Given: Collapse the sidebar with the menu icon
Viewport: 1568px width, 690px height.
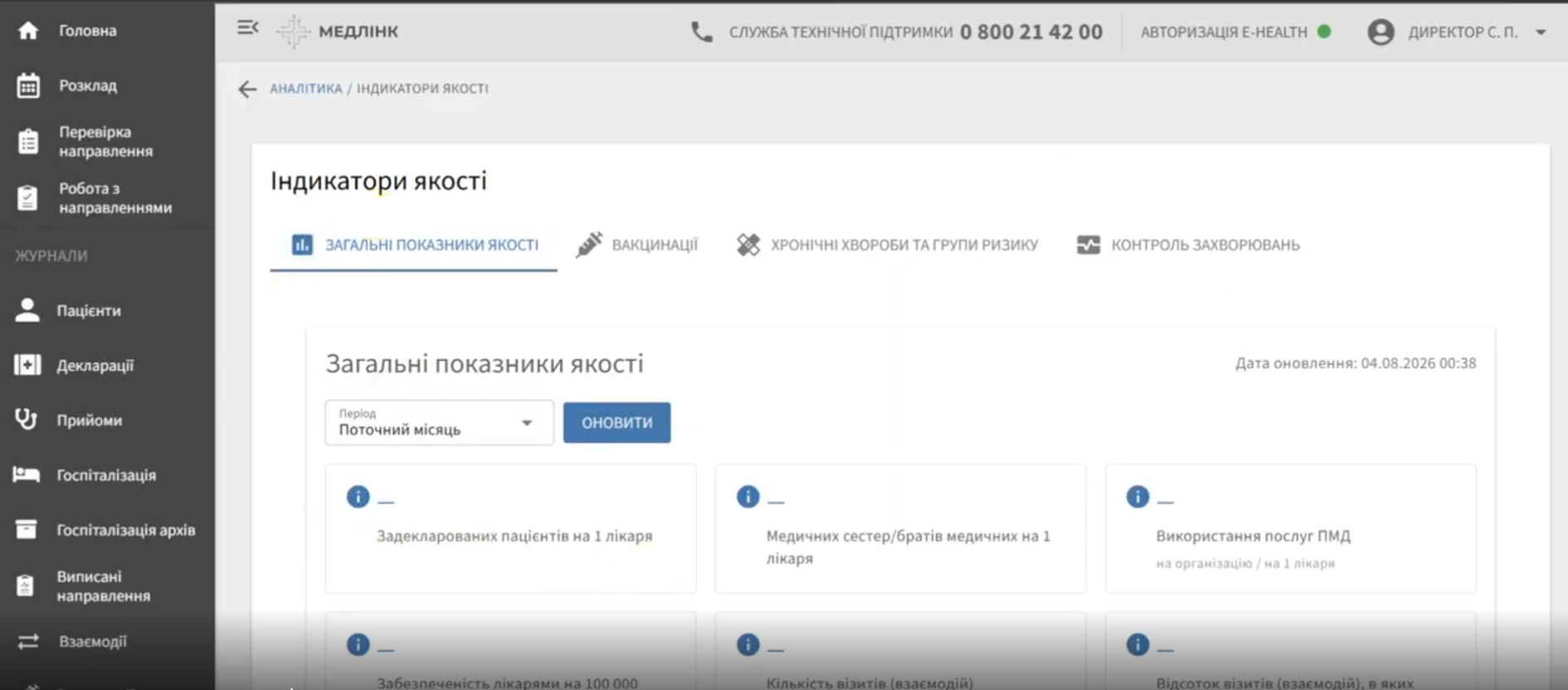Looking at the screenshot, I should [248, 28].
